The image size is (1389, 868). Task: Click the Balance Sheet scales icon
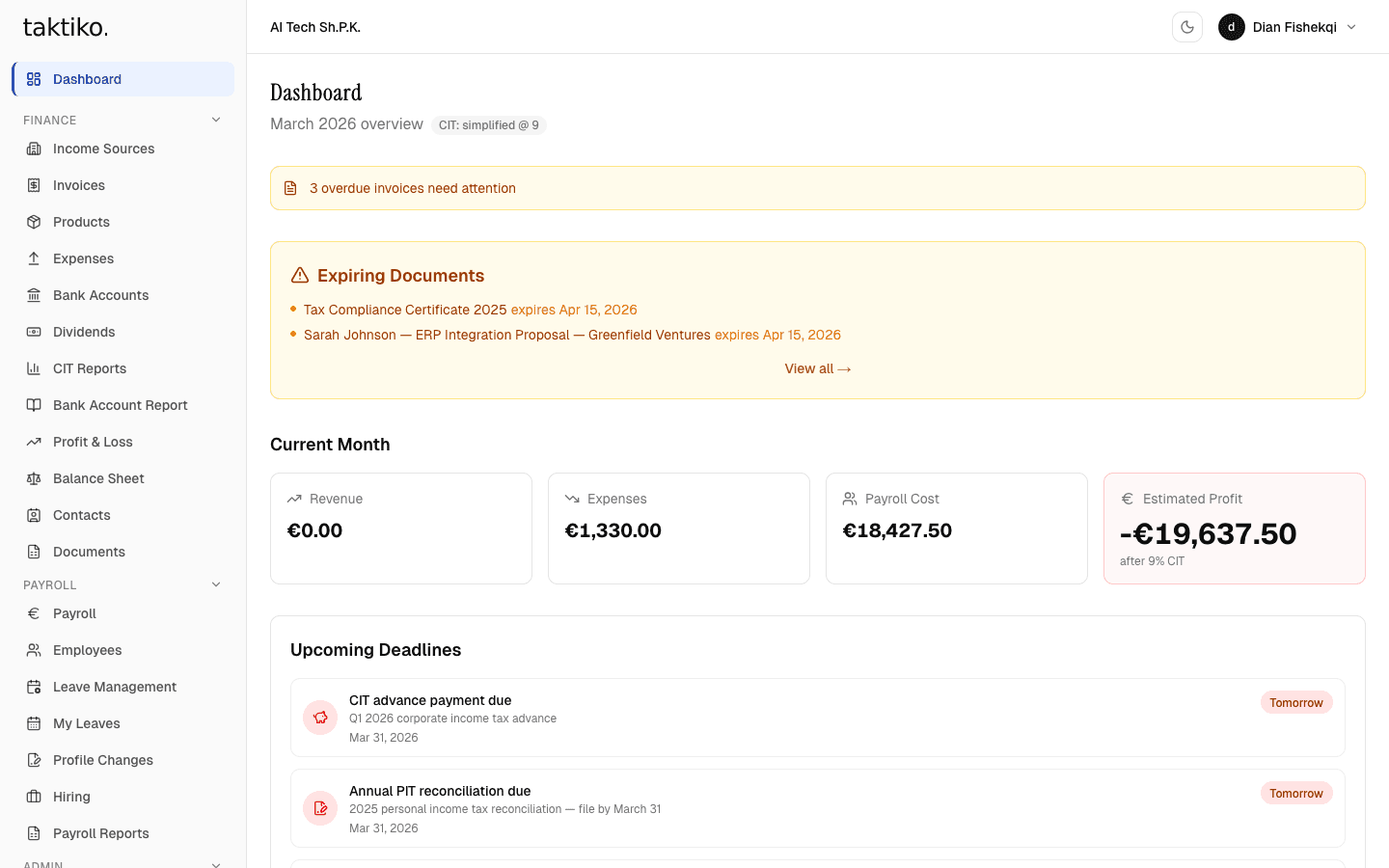click(34, 478)
